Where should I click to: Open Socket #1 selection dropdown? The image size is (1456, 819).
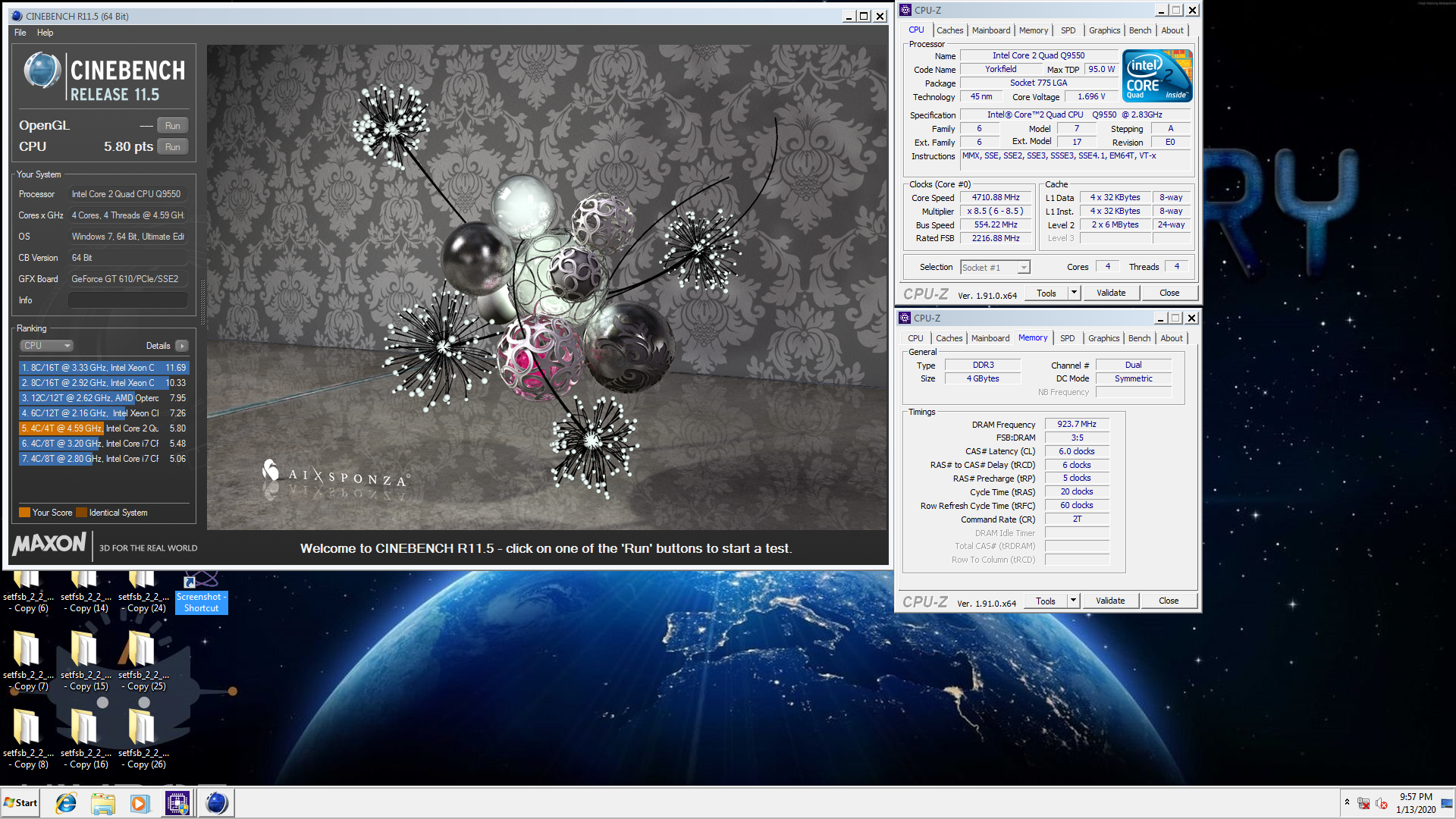(x=995, y=268)
